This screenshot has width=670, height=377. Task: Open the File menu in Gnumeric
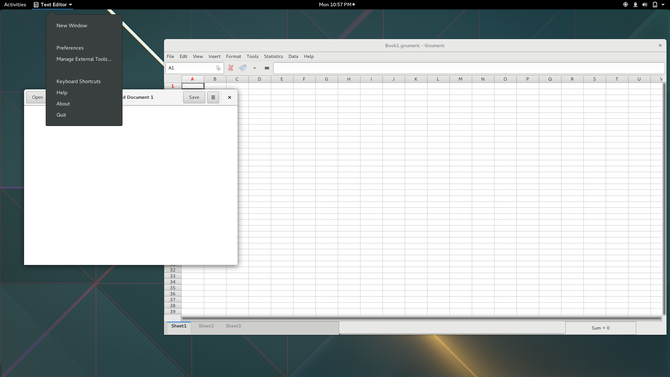tap(170, 56)
